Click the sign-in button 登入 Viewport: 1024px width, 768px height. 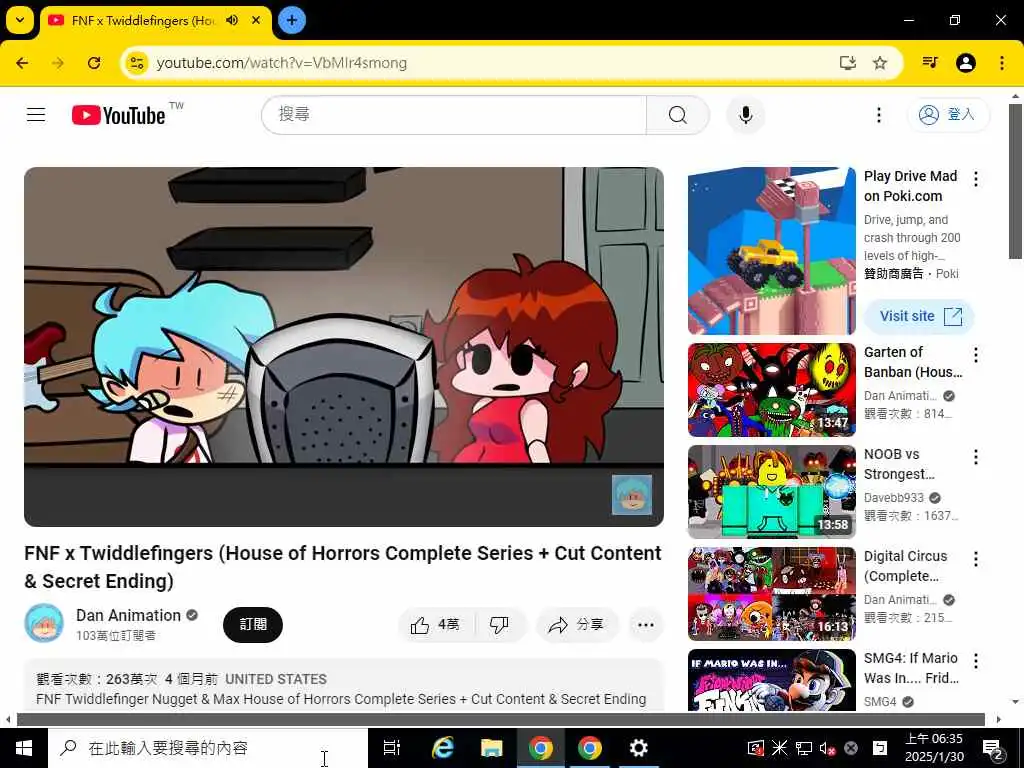click(948, 115)
